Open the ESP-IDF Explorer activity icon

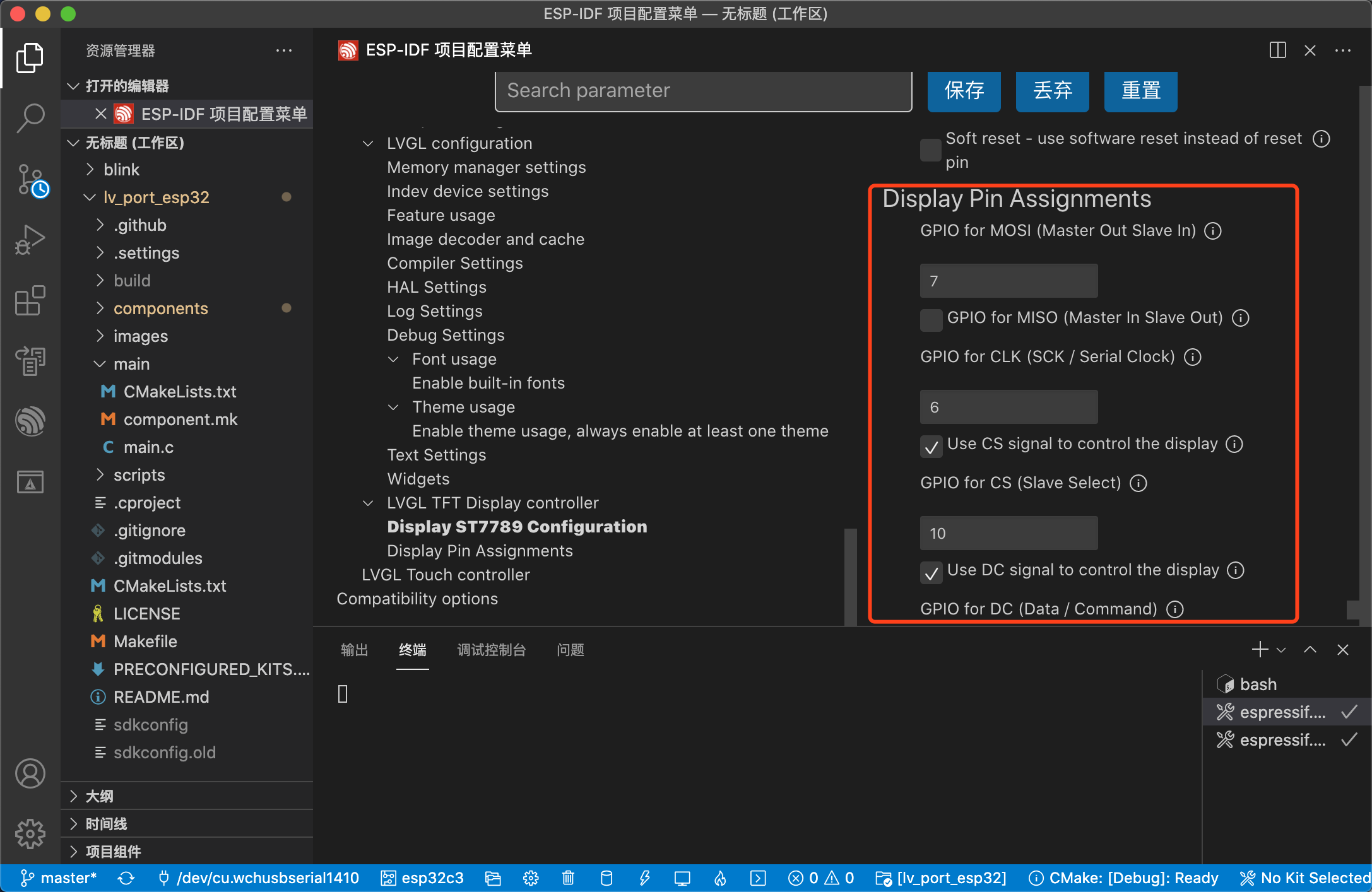point(30,421)
